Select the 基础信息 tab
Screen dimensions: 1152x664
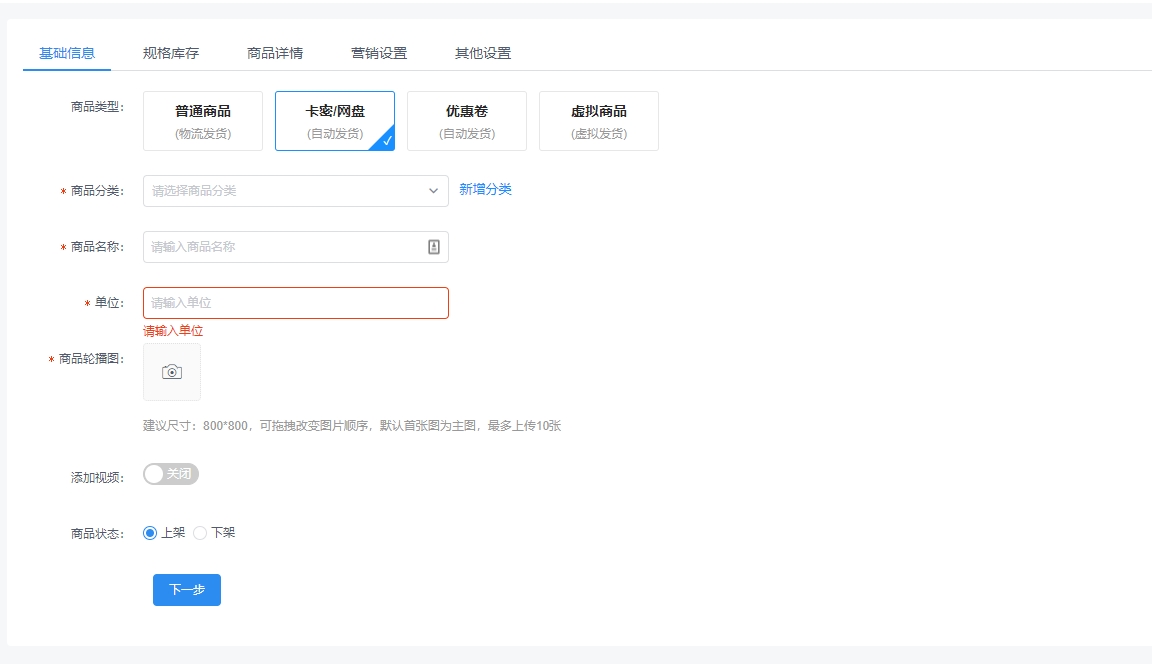[67, 53]
